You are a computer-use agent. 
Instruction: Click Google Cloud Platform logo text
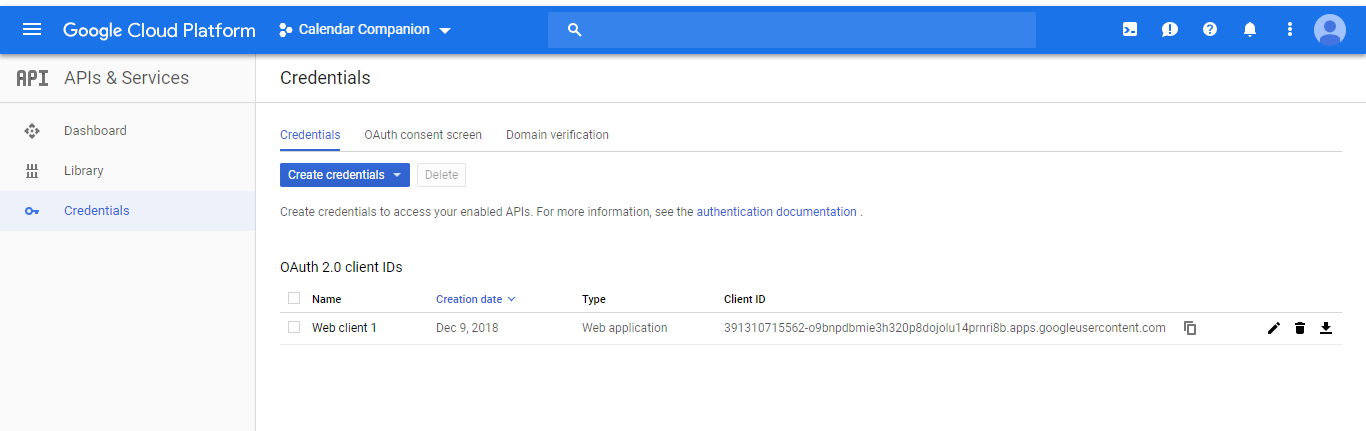159,30
